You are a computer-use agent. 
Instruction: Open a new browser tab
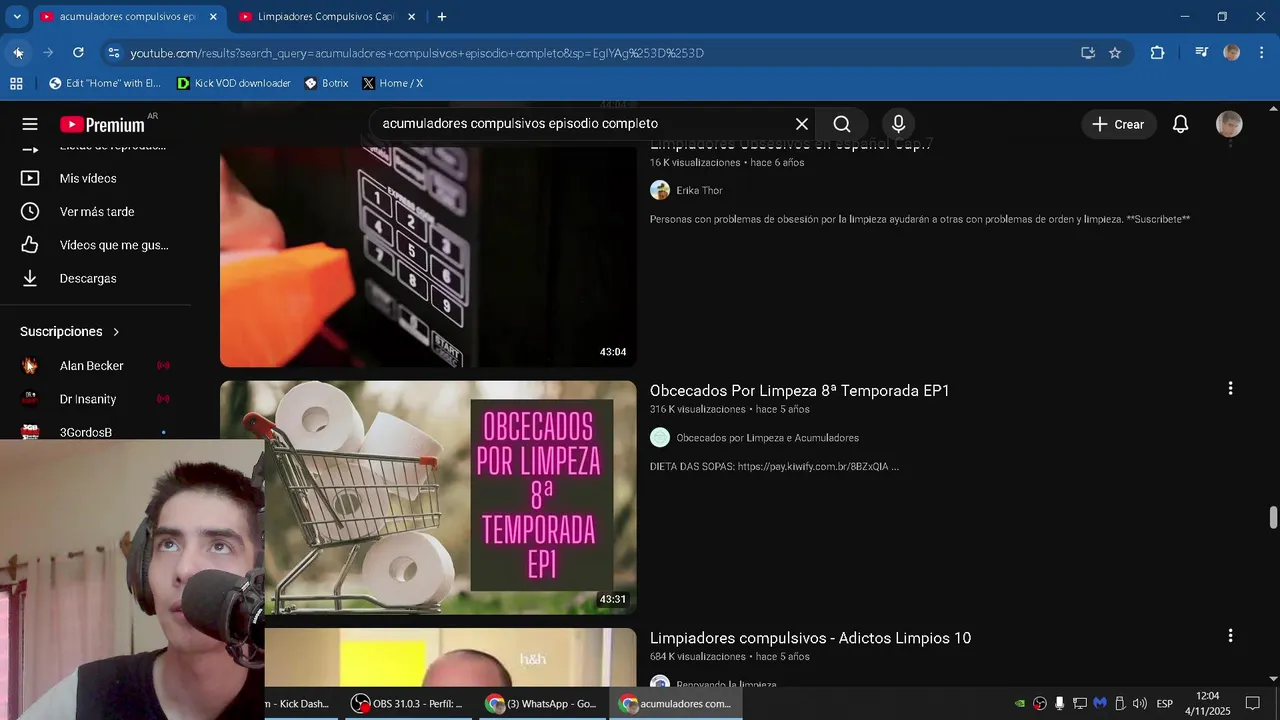pyautogui.click(x=442, y=17)
